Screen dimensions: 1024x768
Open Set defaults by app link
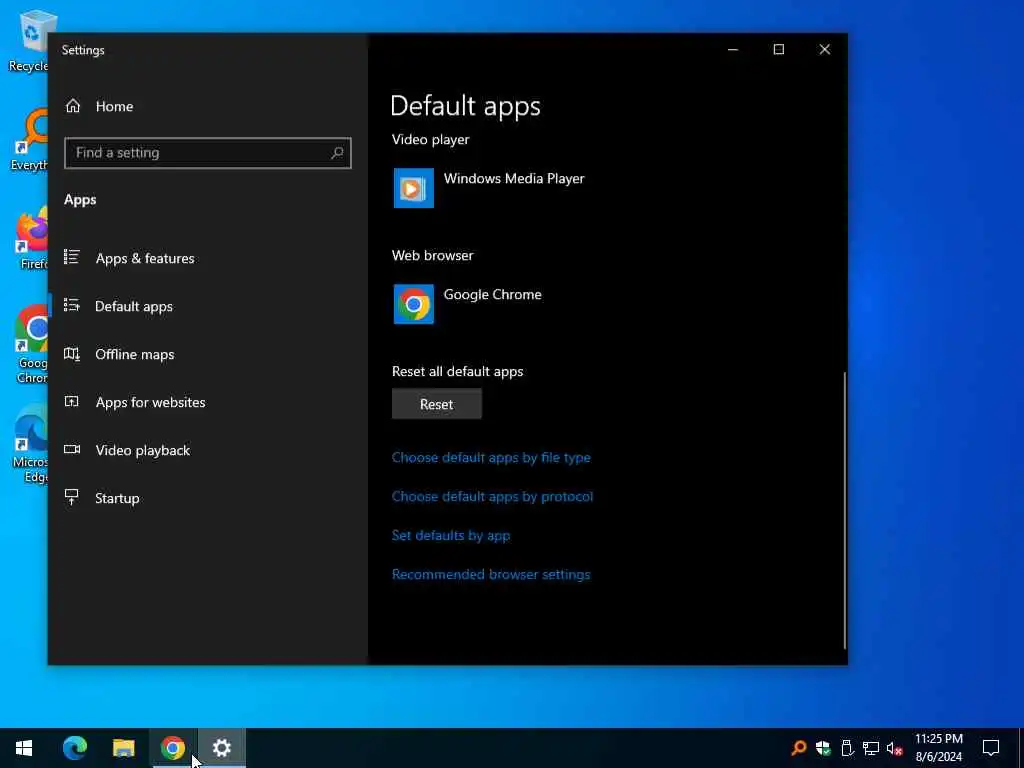coord(451,536)
